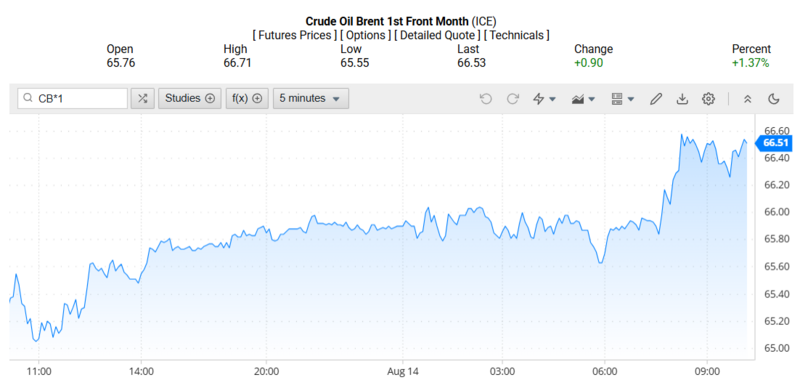Select the pencil drawing tool
800x380 pixels.
pyautogui.click(x=656, y=99)
